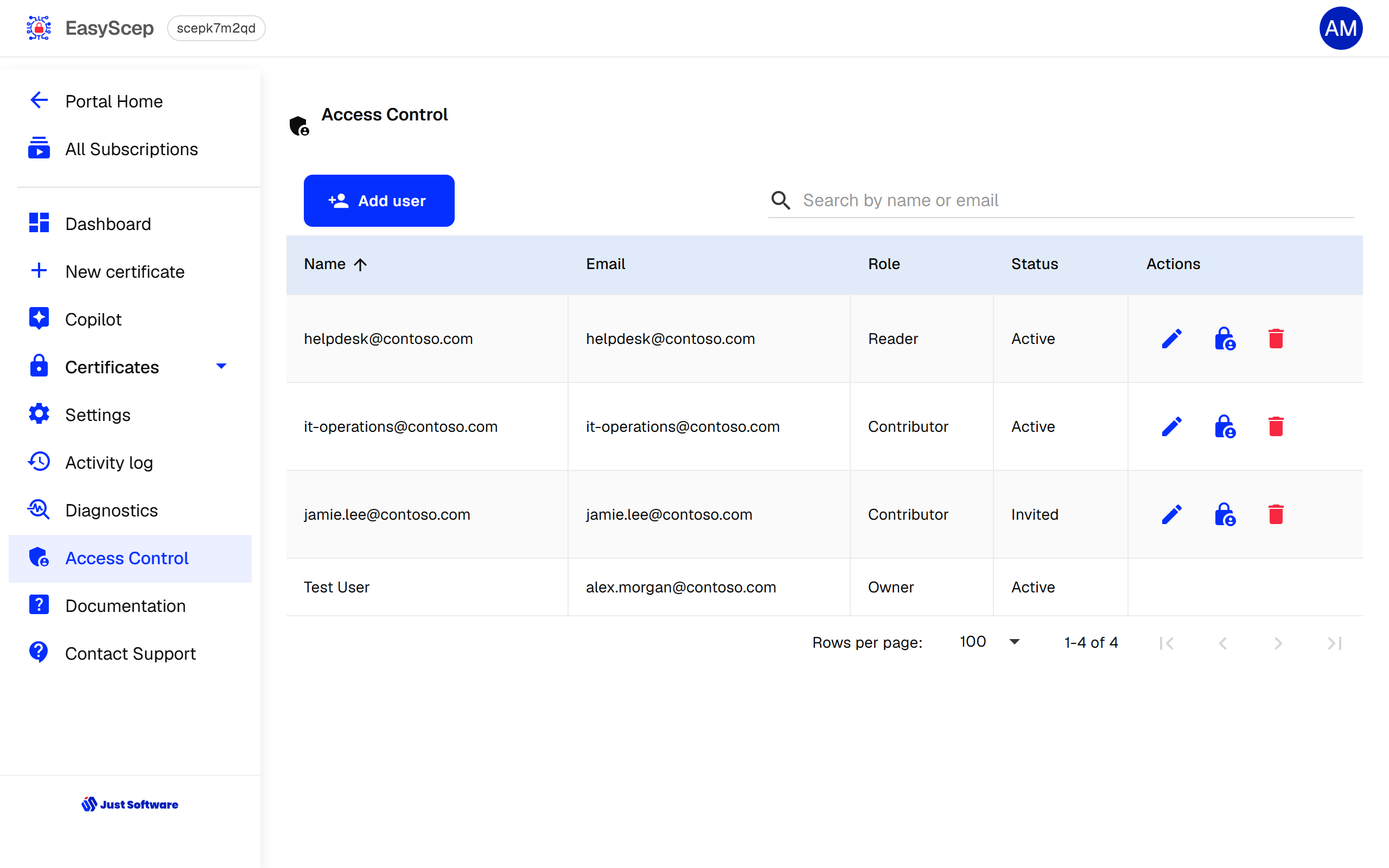Image resolution: width=1389 pixels, height=868 pixels.
Task: Click the search magnifier icon
Action: tap(781, 200)
